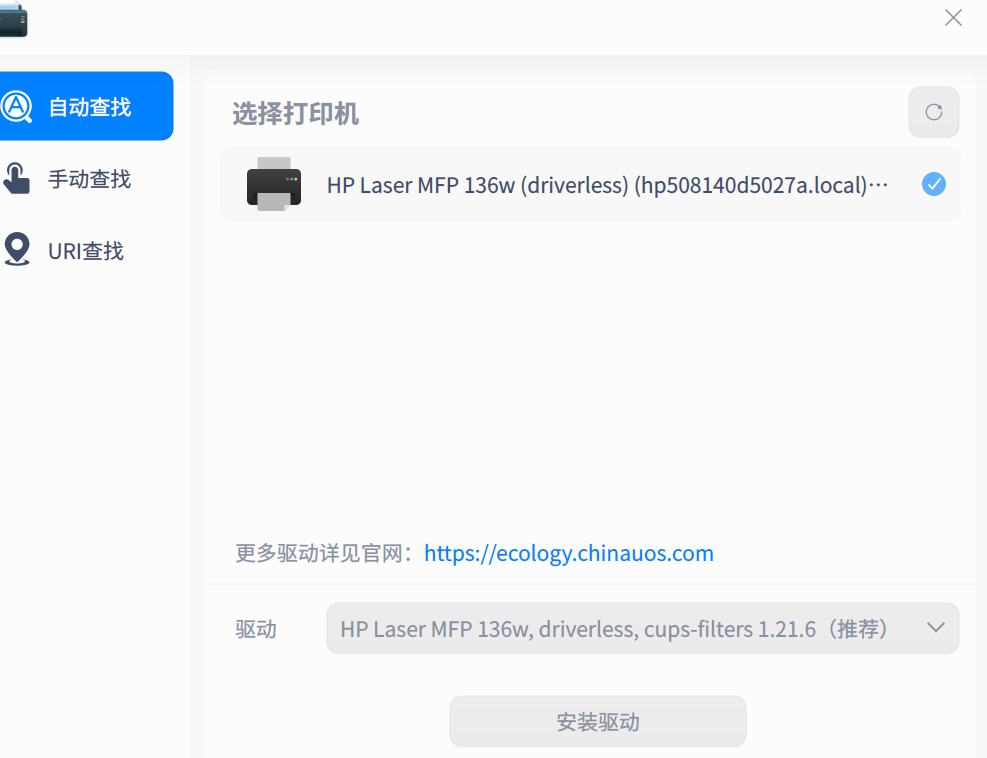
Task: Select HP Laser MFP 136w printer entry
Action: click(590, 184)
